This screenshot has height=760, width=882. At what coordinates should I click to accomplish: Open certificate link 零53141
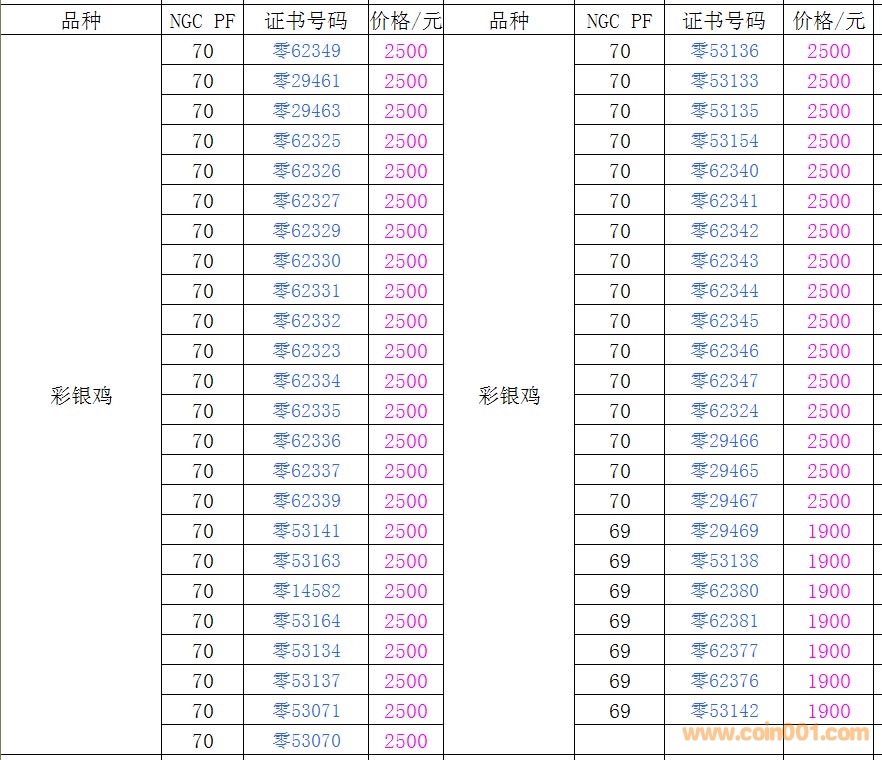coord(307,531)
